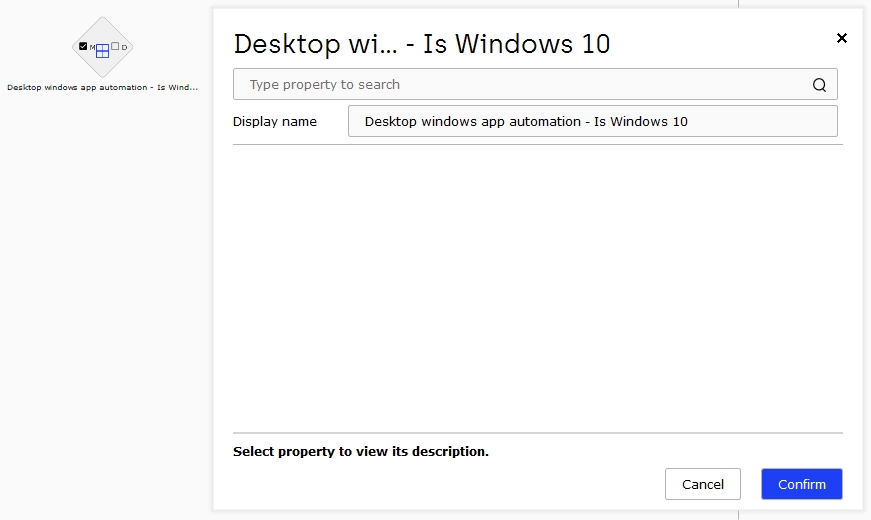Click the 'Display name' label

(x=274, y=121)
